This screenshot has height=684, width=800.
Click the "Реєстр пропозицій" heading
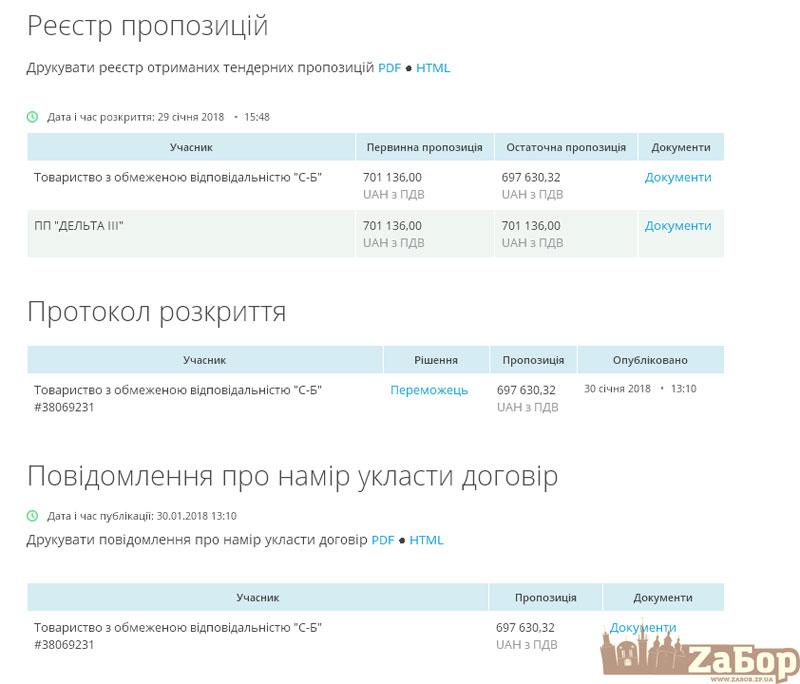click(146, 26)
